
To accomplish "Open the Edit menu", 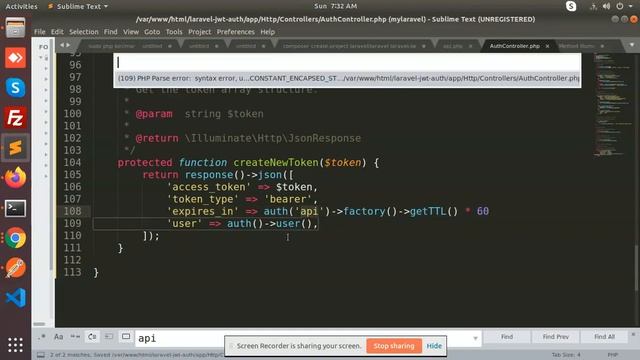I will click(x=57, y=32).
